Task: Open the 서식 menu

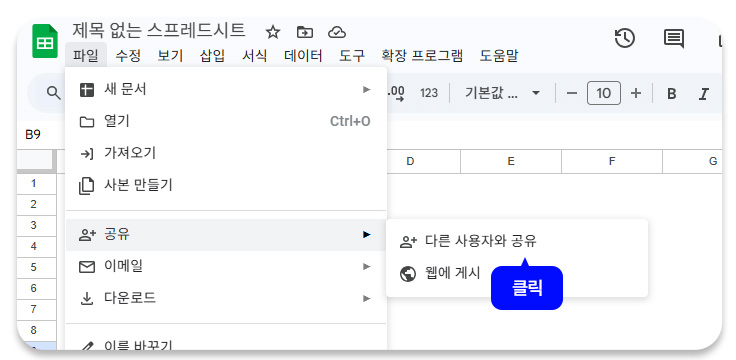Action: [254, 56]
